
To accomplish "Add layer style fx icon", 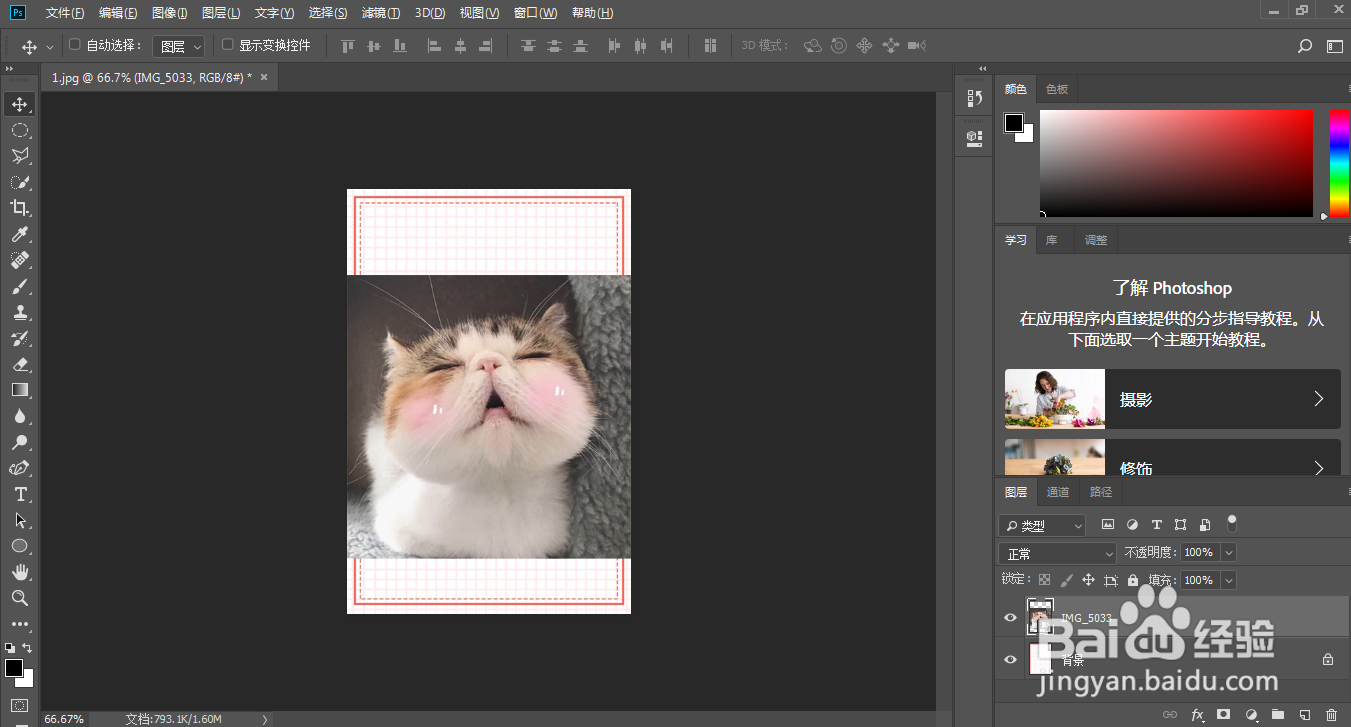I will pyautogui.click(x=1197, y=715).
